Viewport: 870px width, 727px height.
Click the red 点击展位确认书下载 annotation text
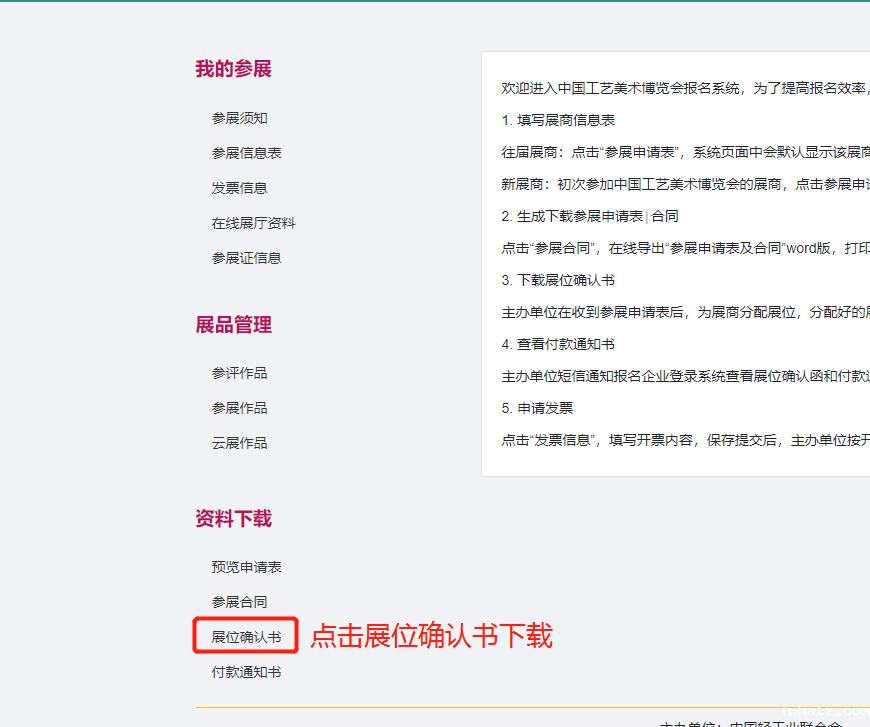pos(431,636)
